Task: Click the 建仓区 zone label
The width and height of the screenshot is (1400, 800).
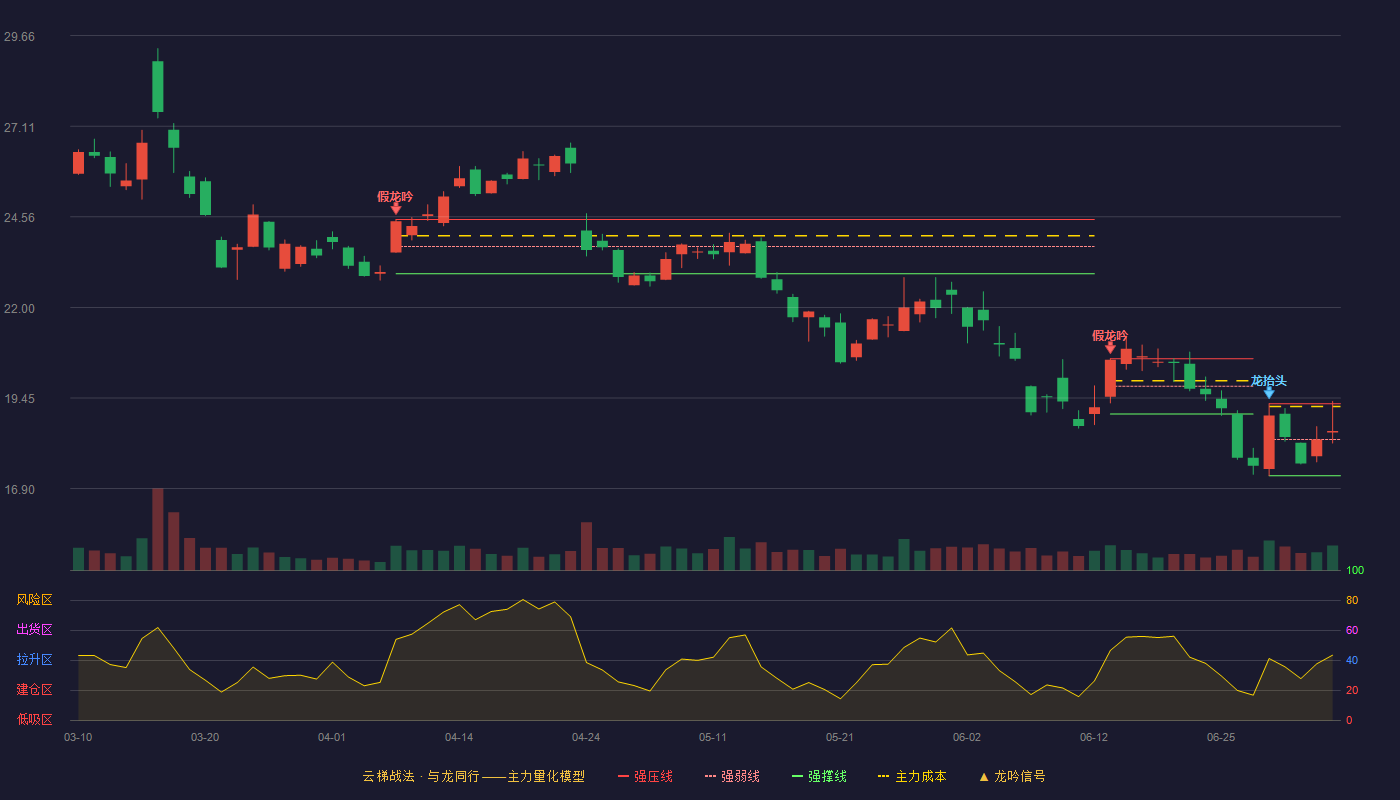Action: [x=35, y=690]
